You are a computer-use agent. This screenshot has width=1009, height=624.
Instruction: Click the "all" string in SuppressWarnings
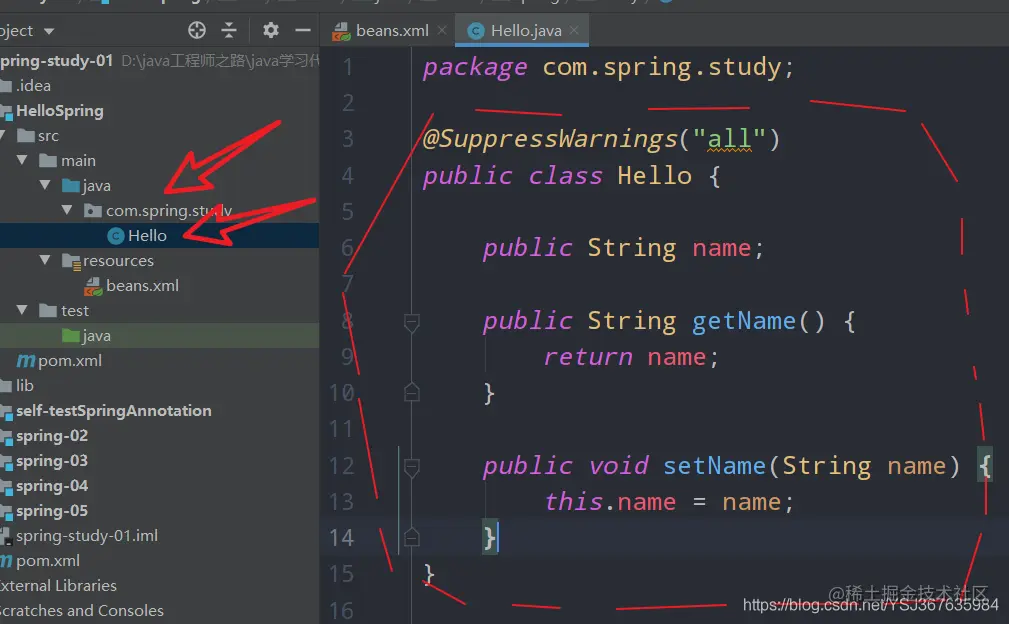[729, 139]
